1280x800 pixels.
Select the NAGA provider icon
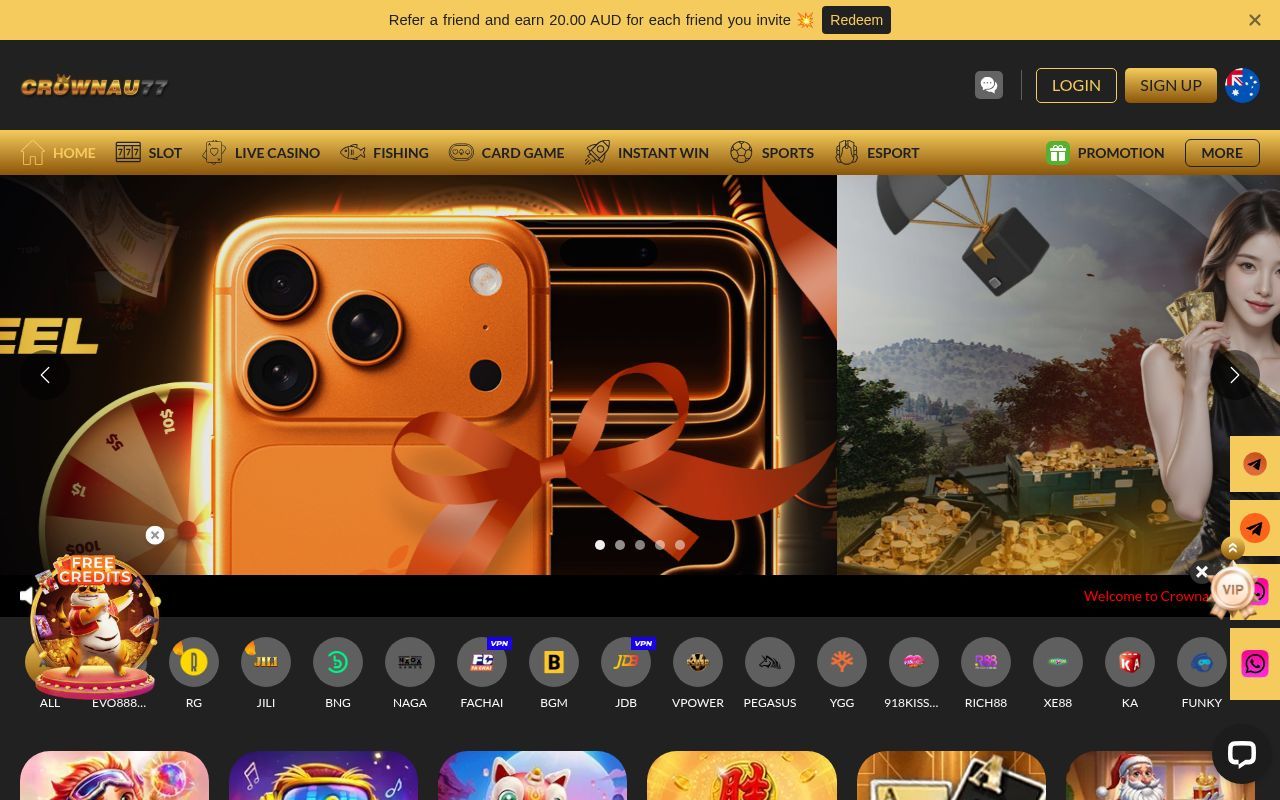(x=410, y=662)
